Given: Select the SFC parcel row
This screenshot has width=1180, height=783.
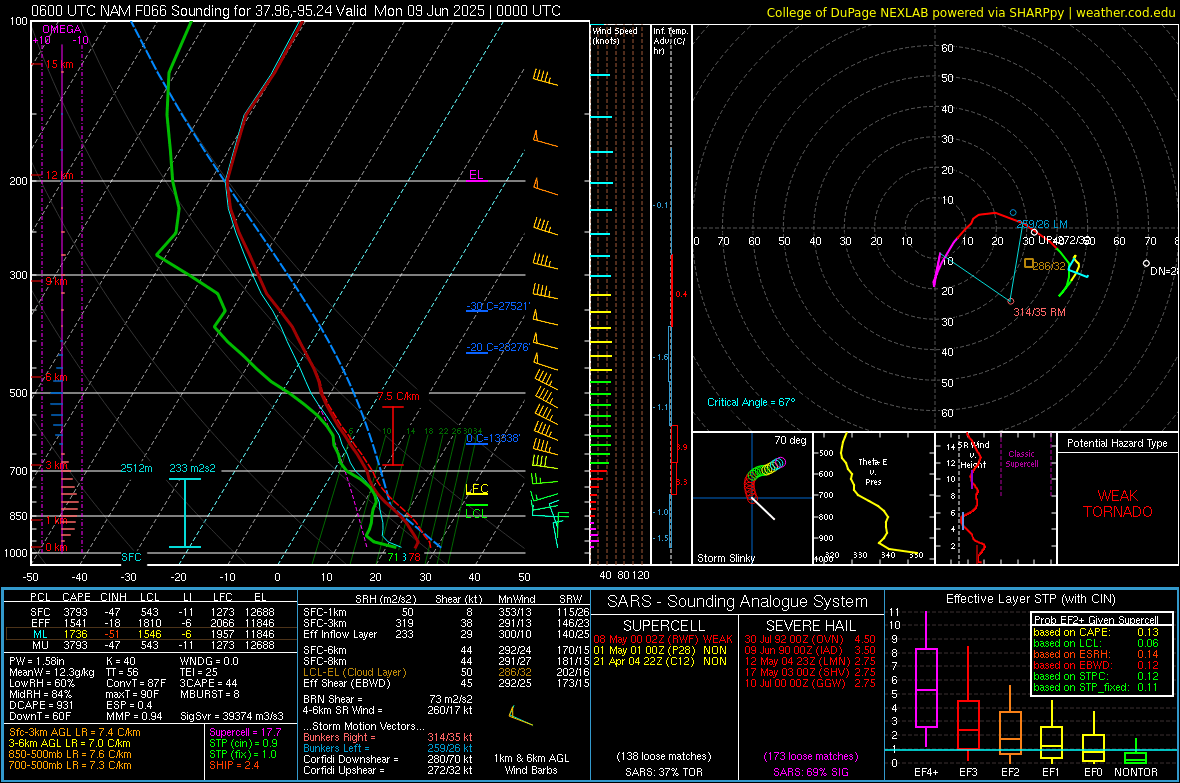Looking at the screenshot, I should click(152, 612).
